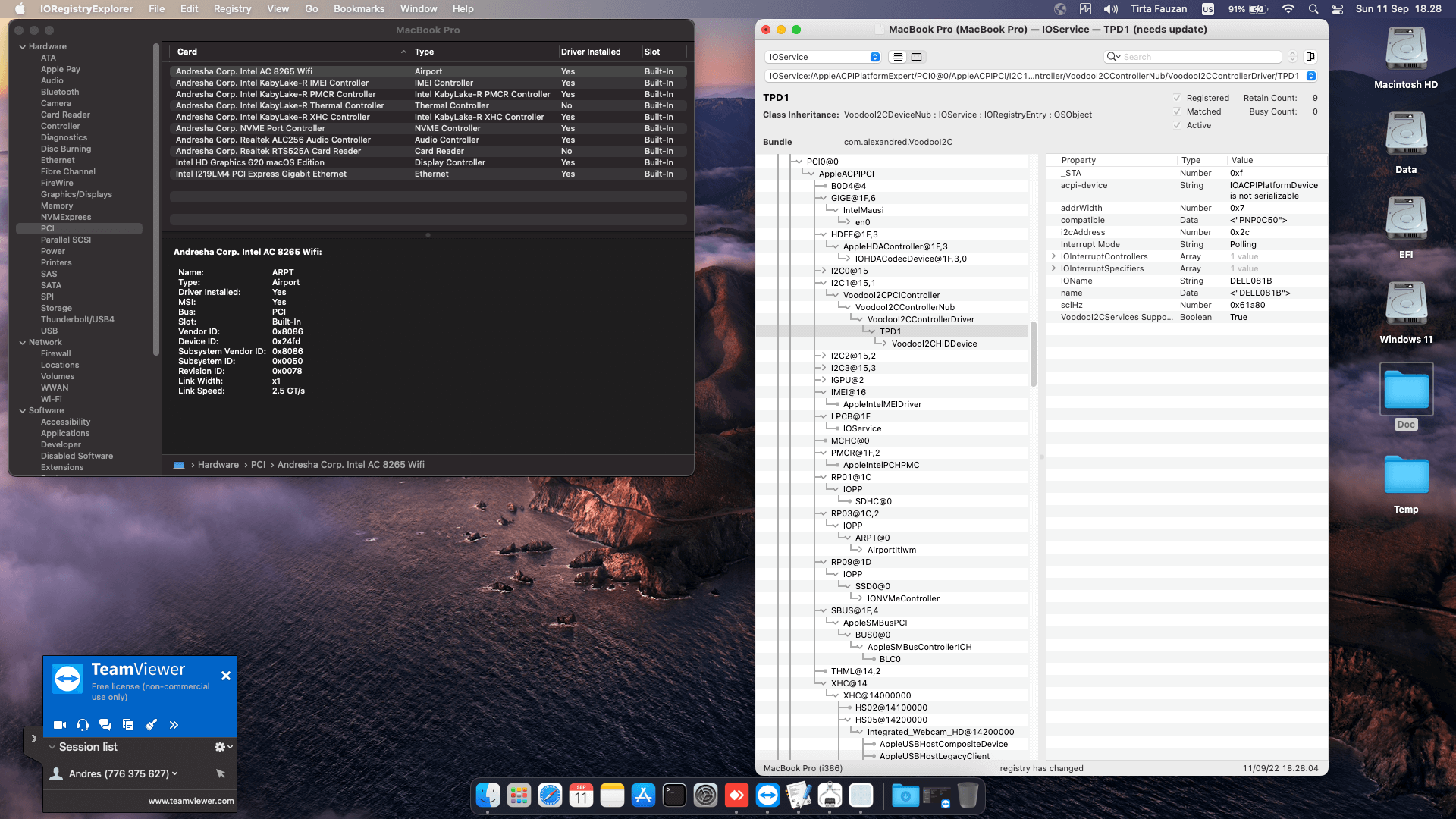The height and width of the screenshot is (819, 1456).
Task: Toggle the inspector sidebar panel icon
Action: coord(1310,57)
